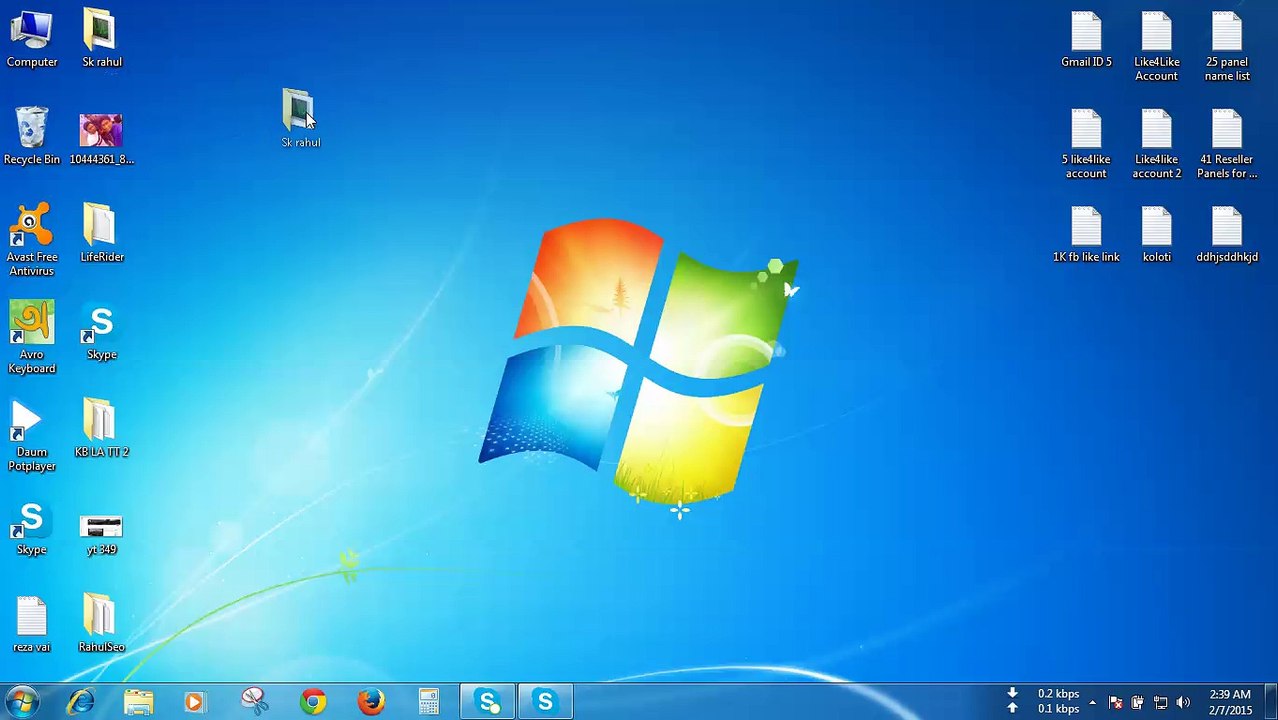Select the ddhjsddhkjd text file
The width and height of the screenshot is (1278, 720).
click(1227, 235)
